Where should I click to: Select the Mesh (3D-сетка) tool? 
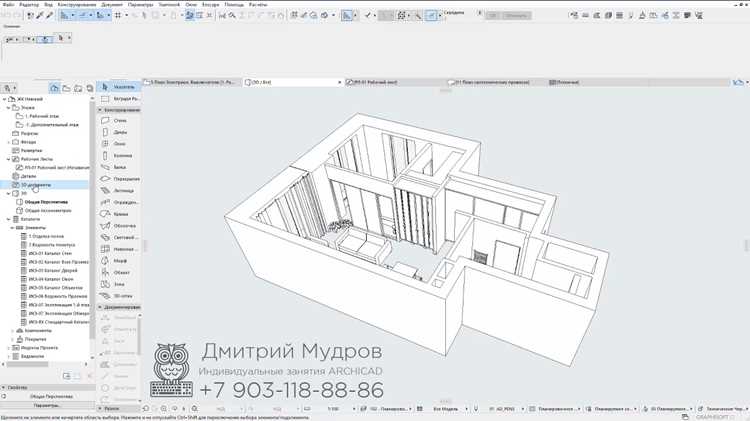pos(119,296)
